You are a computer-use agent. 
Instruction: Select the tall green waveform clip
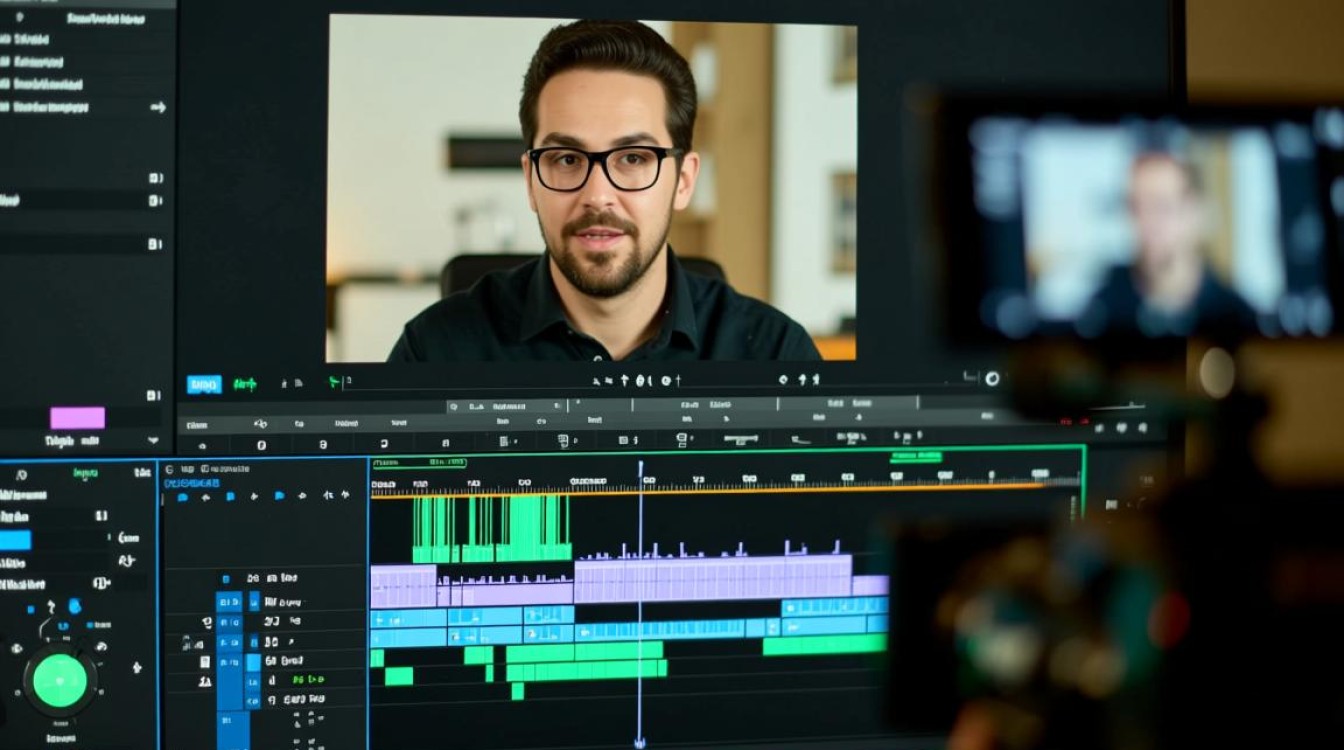[x=491, y=528]
